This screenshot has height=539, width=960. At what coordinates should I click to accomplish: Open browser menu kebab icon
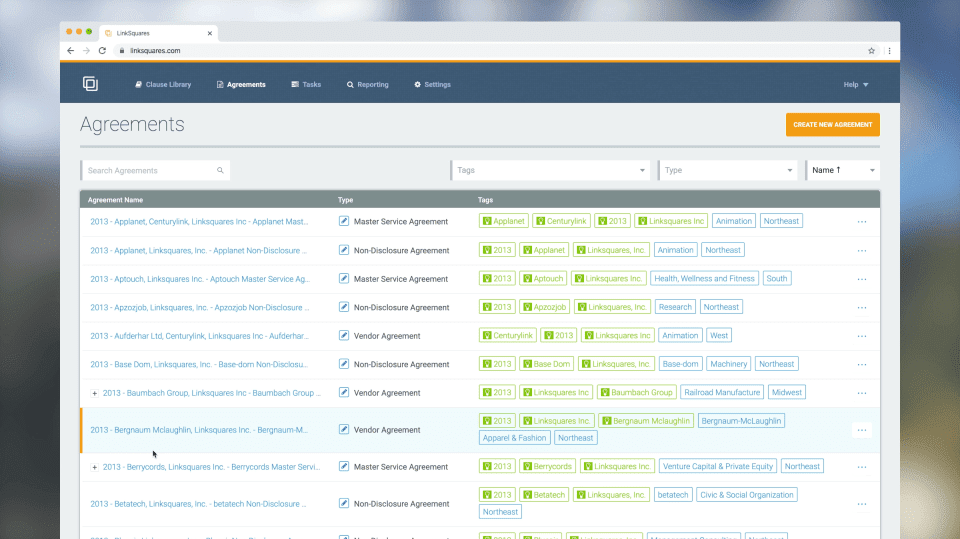tap(890, 51)
